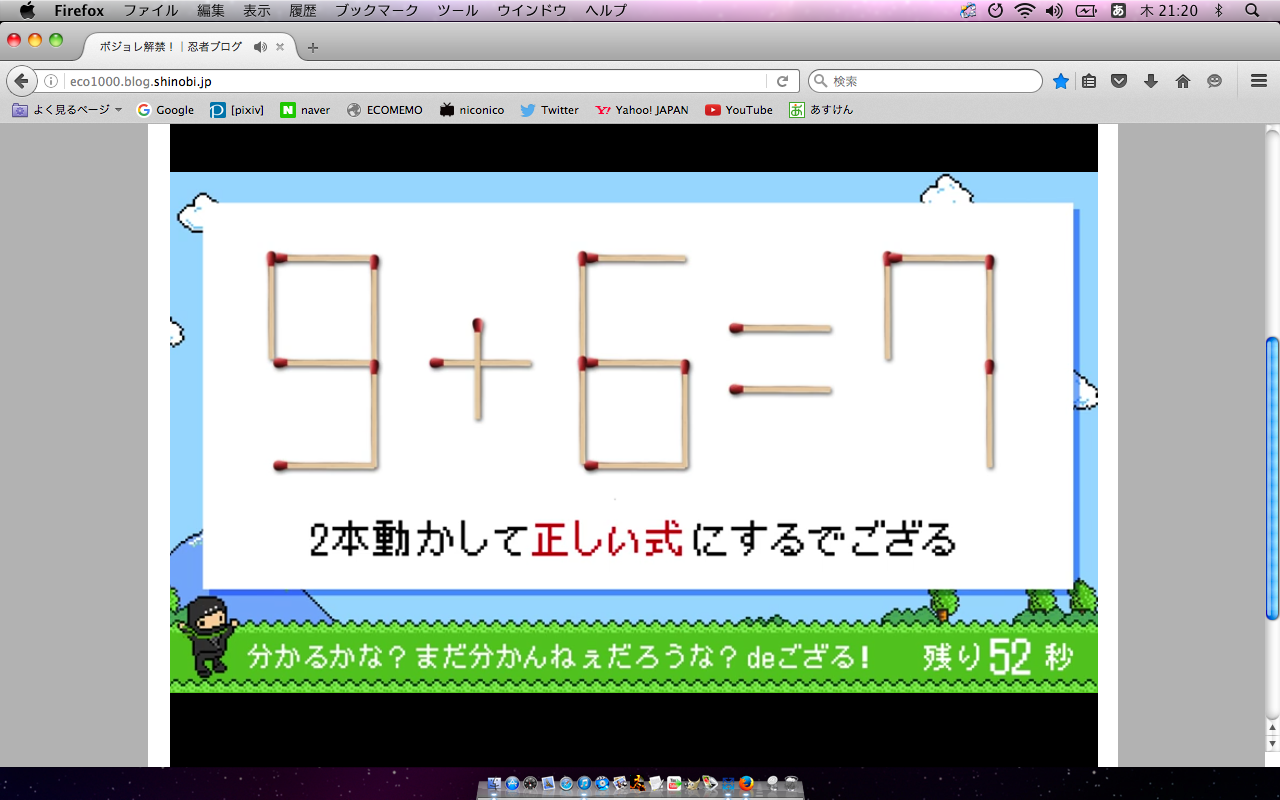Open the Google bookmark
1280x800 pixels.
coord(165,110)
